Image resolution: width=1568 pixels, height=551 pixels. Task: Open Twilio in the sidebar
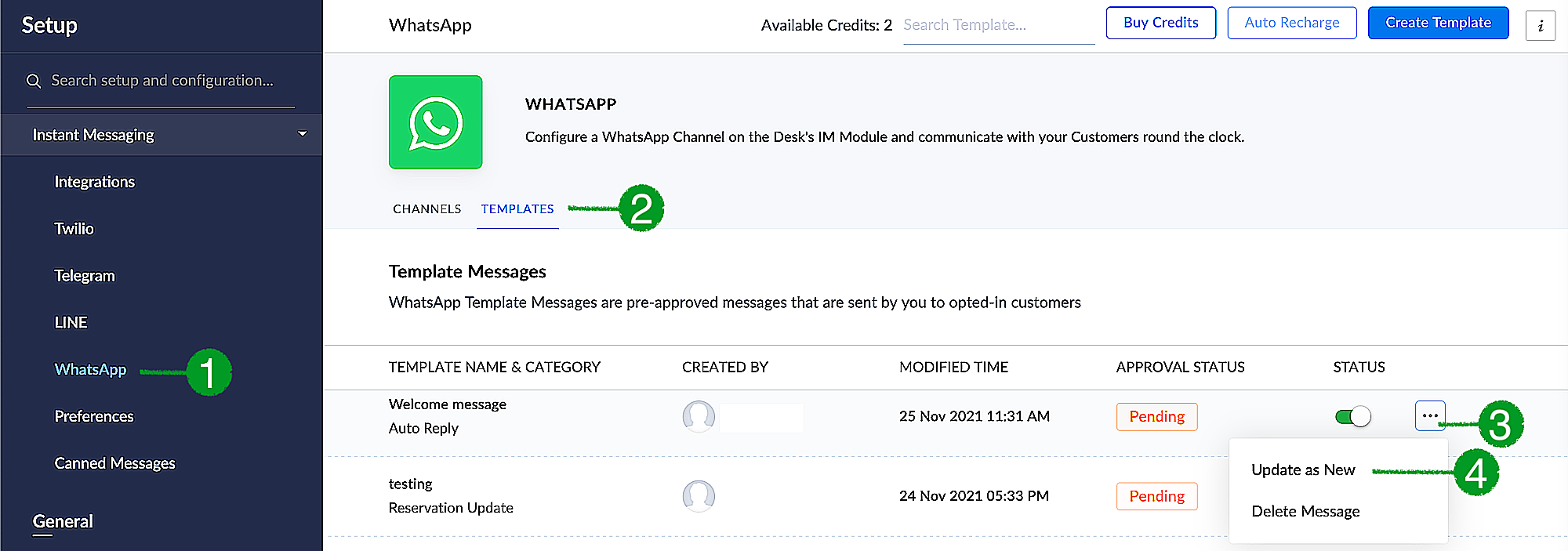pos(74,229)
